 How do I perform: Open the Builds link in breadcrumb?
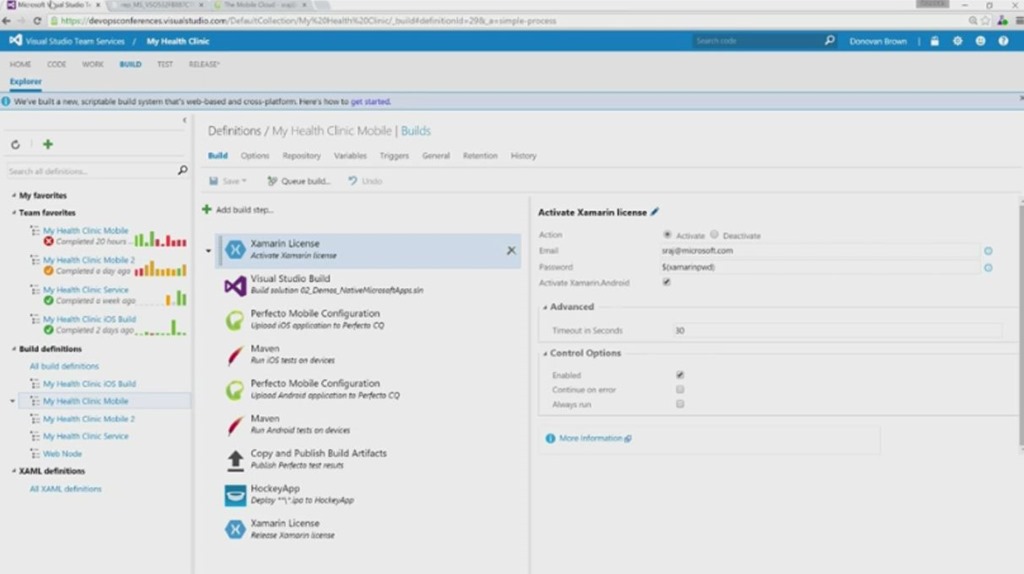tap(416, 131)
